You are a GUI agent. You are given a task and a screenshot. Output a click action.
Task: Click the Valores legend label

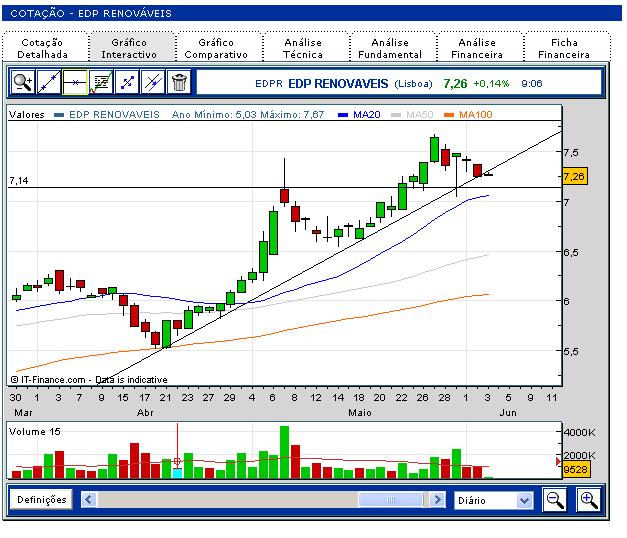point(26,114)
